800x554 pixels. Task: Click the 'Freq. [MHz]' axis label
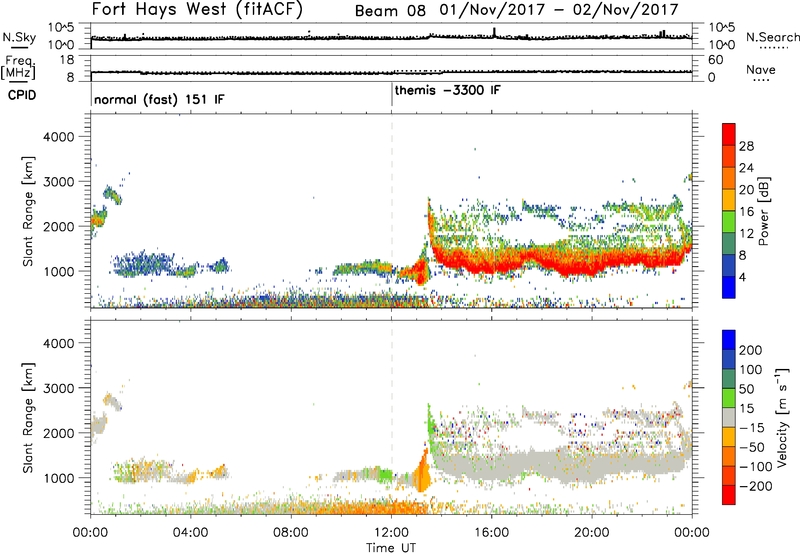tap(18, 67)
